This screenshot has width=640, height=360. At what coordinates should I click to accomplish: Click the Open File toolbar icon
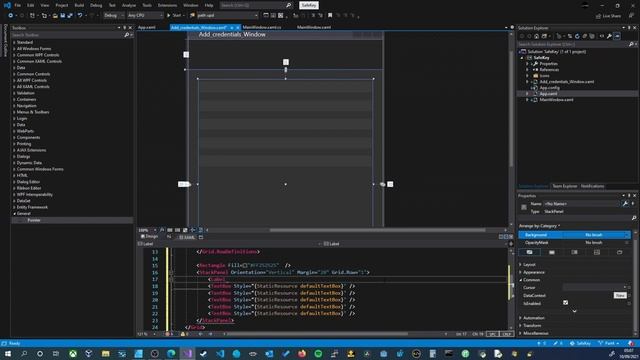pyautogui.click(x=55, y=16)
